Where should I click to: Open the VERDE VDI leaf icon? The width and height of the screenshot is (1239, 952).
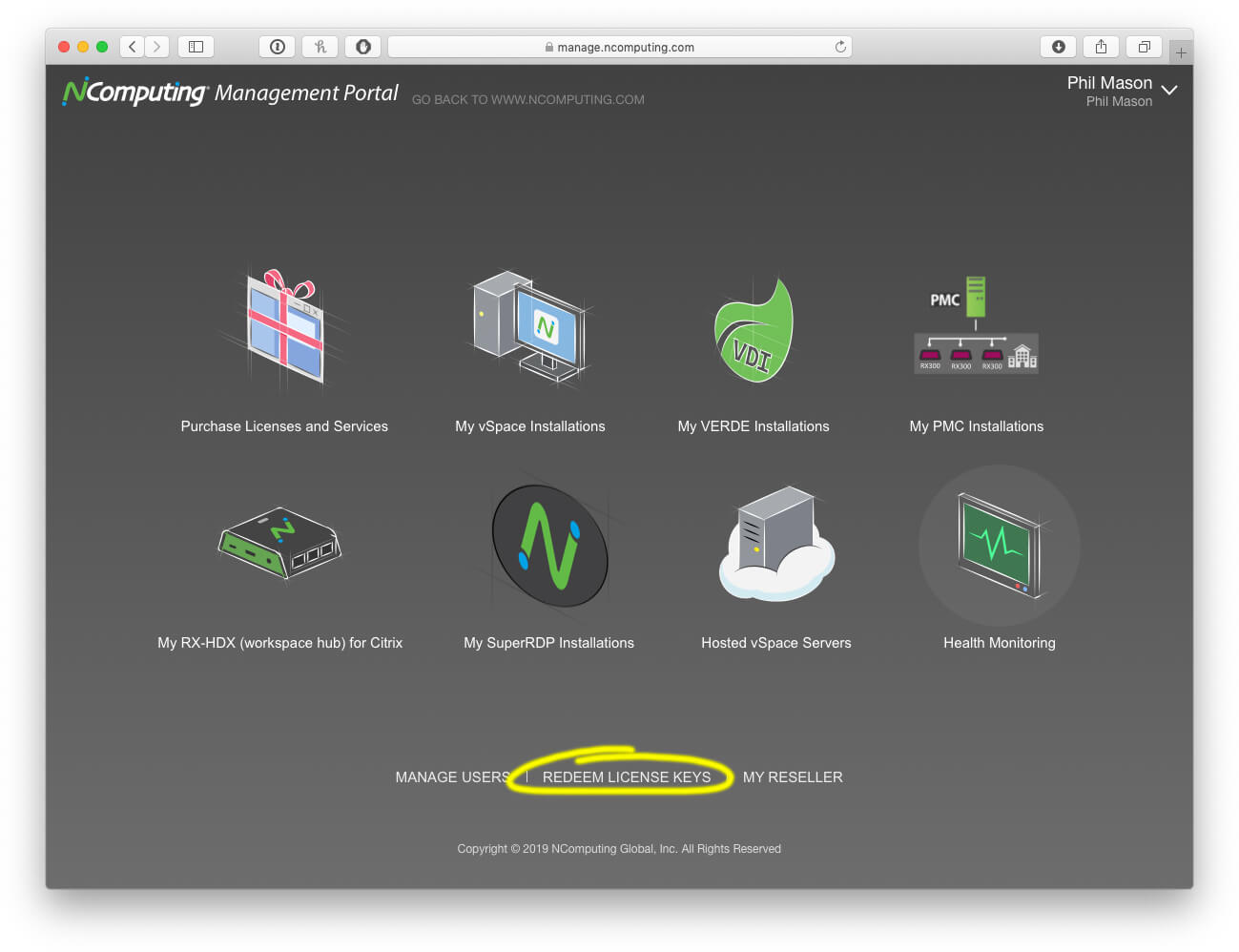click(754, 330)
